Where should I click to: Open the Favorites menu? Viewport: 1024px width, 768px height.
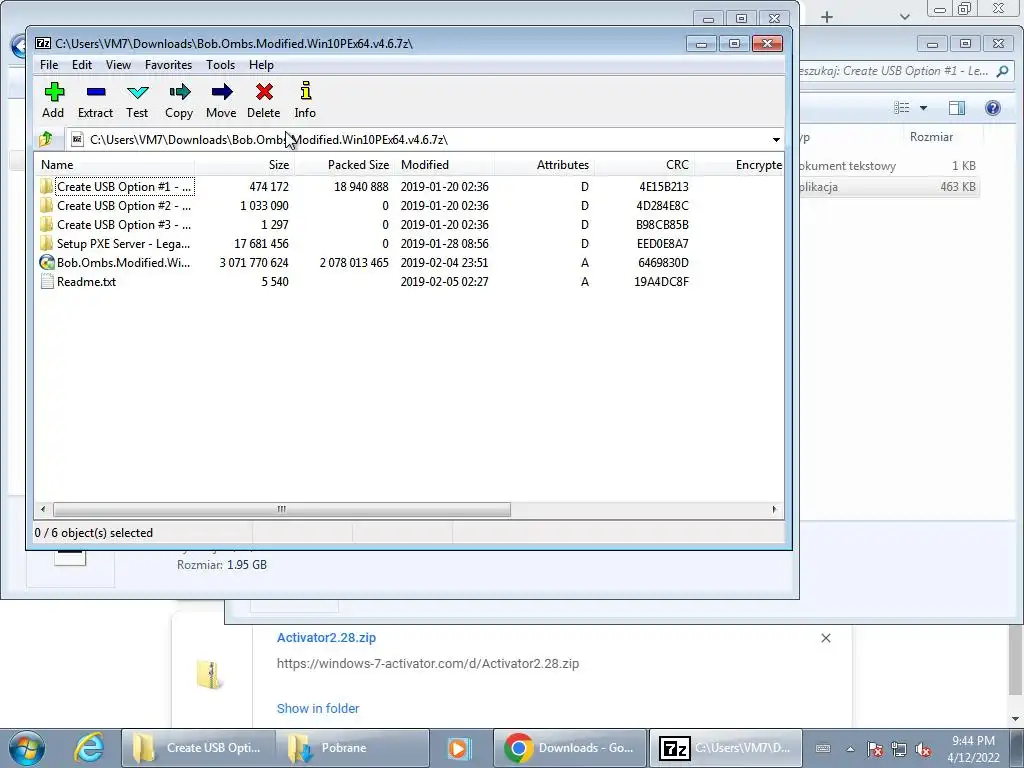pos(168,65)
